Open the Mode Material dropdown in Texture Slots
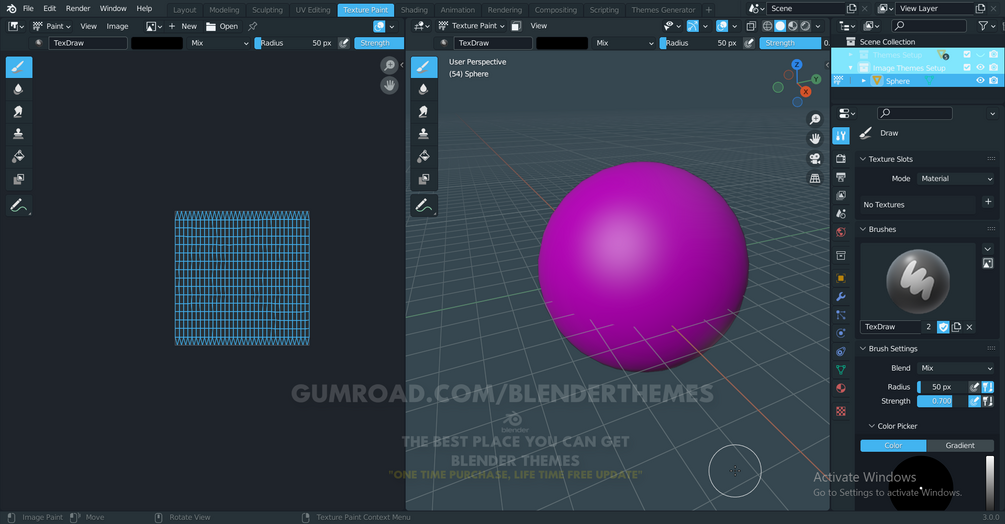 click(956, 179)
